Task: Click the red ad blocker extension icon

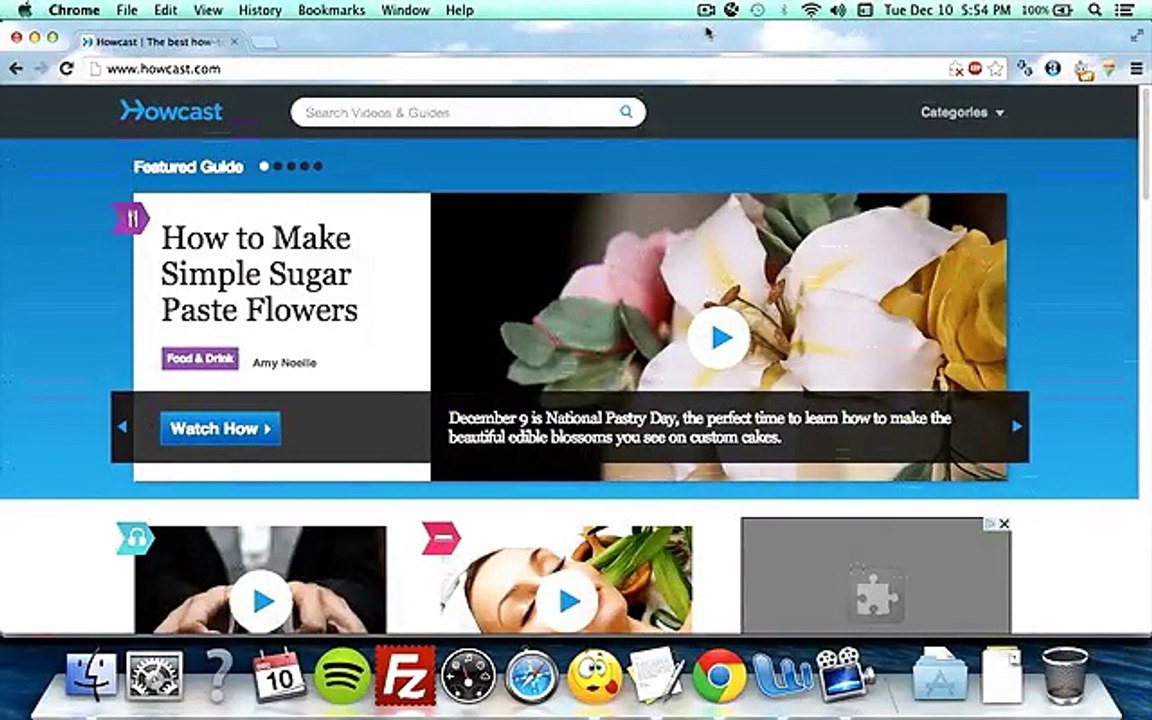Action: point(975,68)
